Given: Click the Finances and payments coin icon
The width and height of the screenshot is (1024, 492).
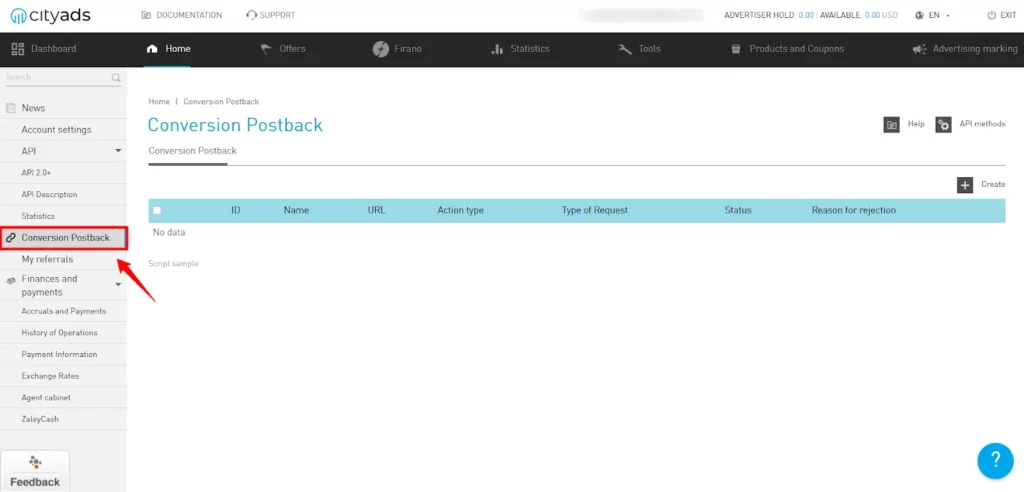Looking at the screenshot, I should (10, 280).
